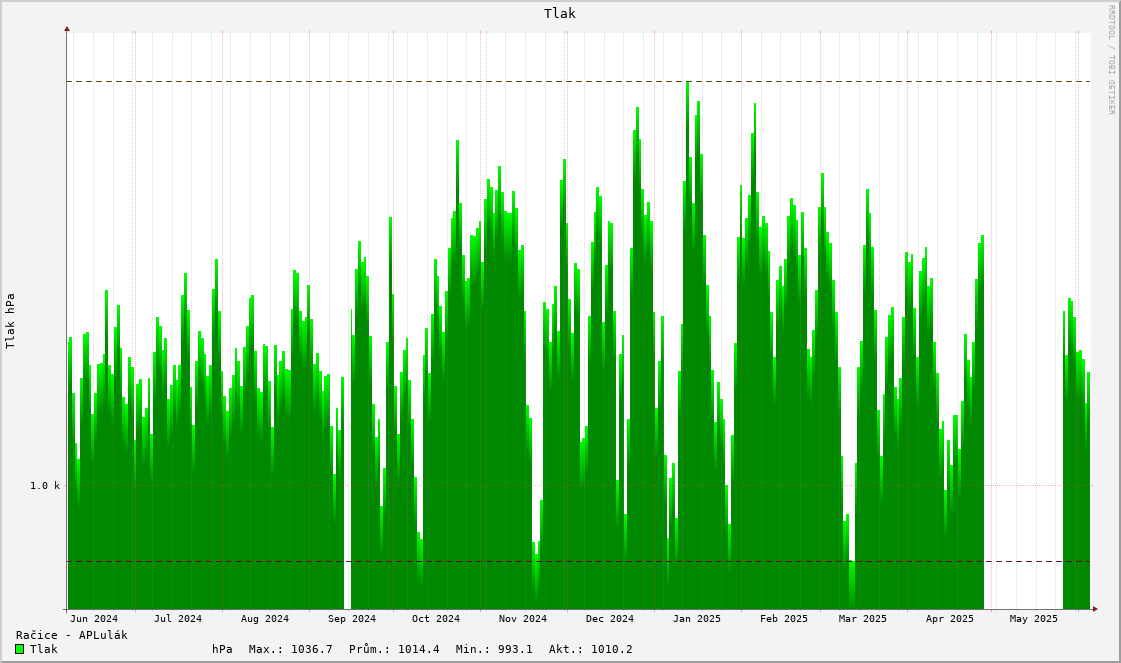Click the 'Oct 2024' x-axis label
Screen dimensions: 1121x663
(x=436, y=619)
